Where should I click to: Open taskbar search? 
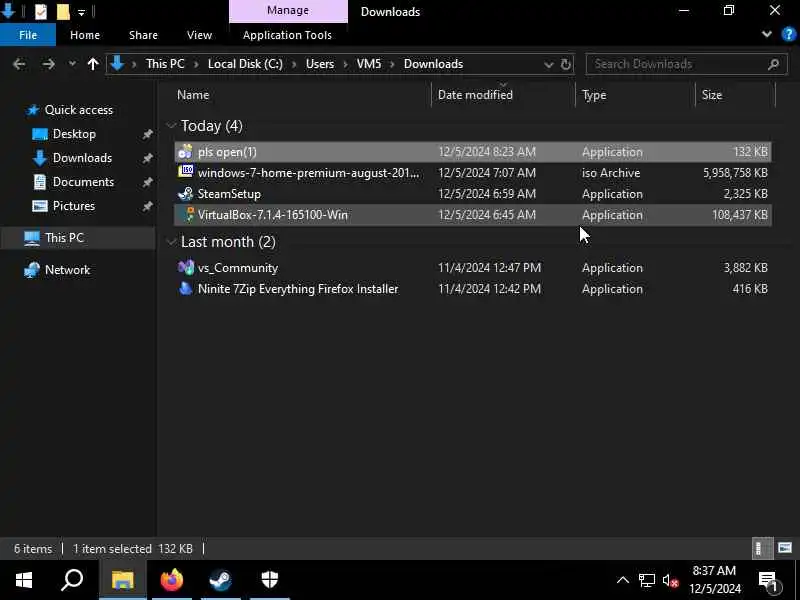[72, 580]
